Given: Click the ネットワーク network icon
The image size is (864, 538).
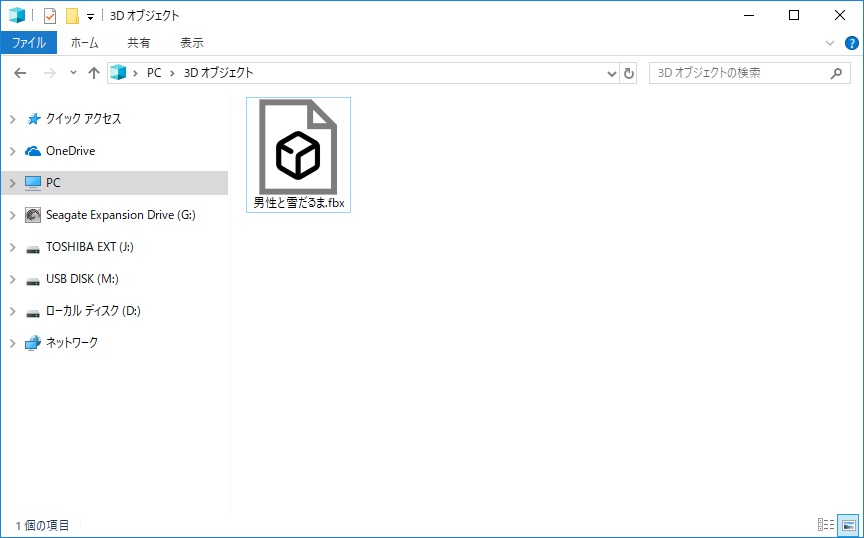Looking at the screenshot, I should [x=33, y=343].
